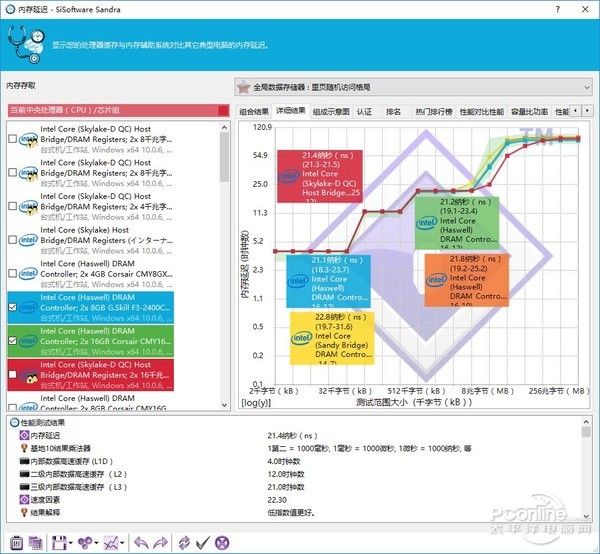The image size is (600, 554).
Task: Click the back arrow icon
Action: pyautogui.click(x=141, y=543)
